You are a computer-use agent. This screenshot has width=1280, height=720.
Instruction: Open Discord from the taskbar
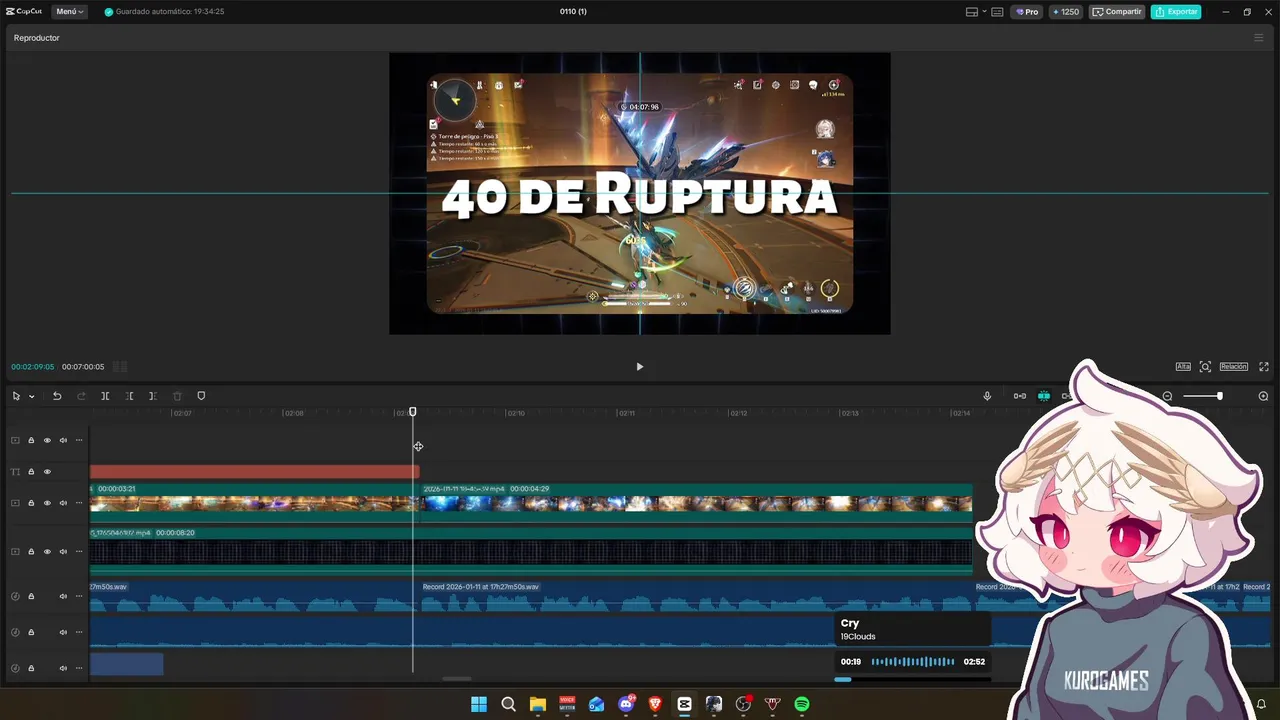coord(626,704)
